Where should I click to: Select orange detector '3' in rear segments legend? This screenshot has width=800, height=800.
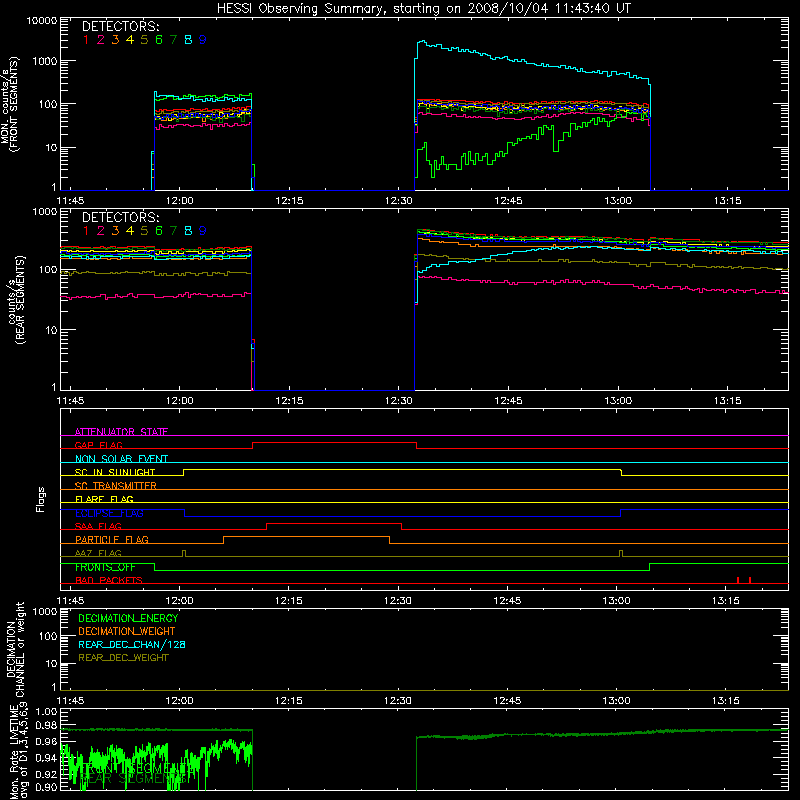pyautogui.click(x=115, y=231)
